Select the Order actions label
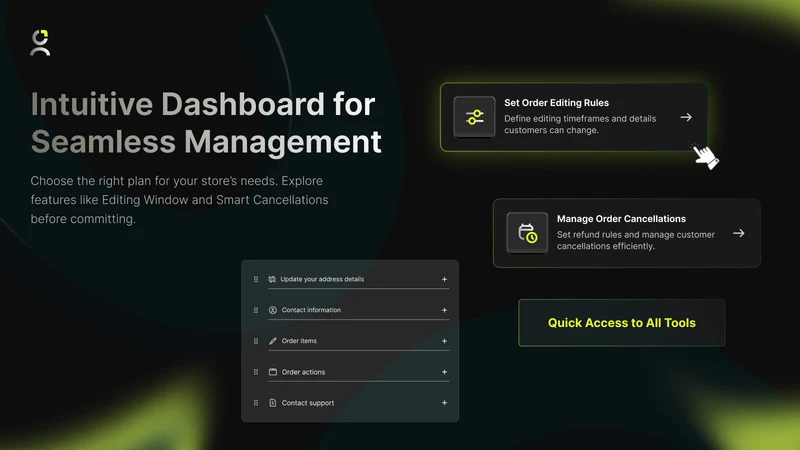Viewport: 800px width, 450px height. pyautogui.click(x=303, y=372)
